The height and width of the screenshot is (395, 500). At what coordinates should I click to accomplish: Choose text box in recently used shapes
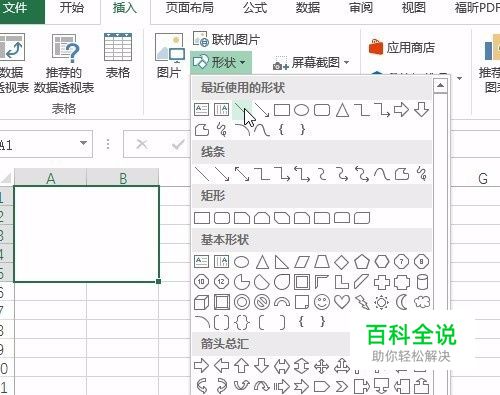[x=202, y=110]
